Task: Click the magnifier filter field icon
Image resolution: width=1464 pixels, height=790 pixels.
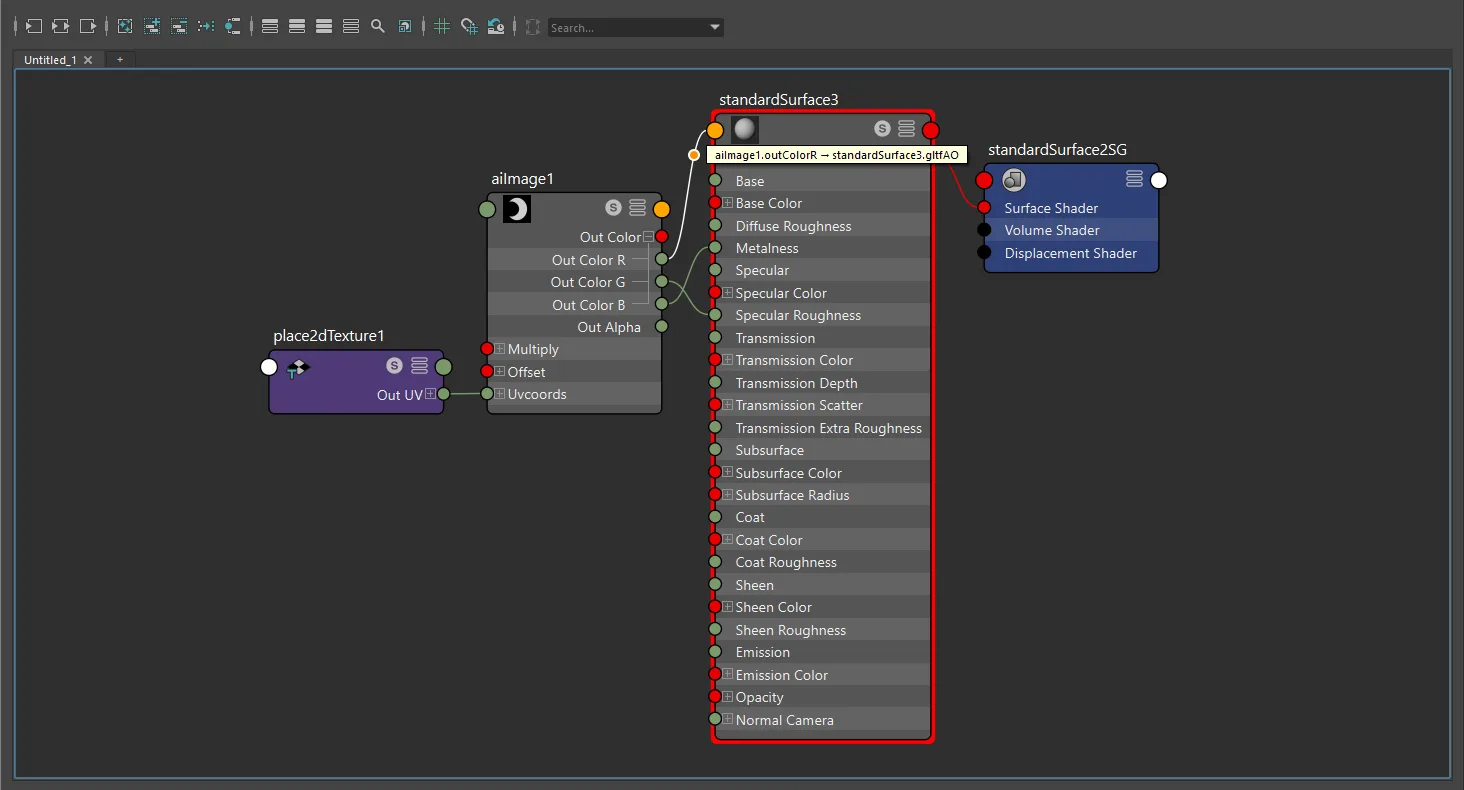Action: pyautogui.click(x=378, y=27)
